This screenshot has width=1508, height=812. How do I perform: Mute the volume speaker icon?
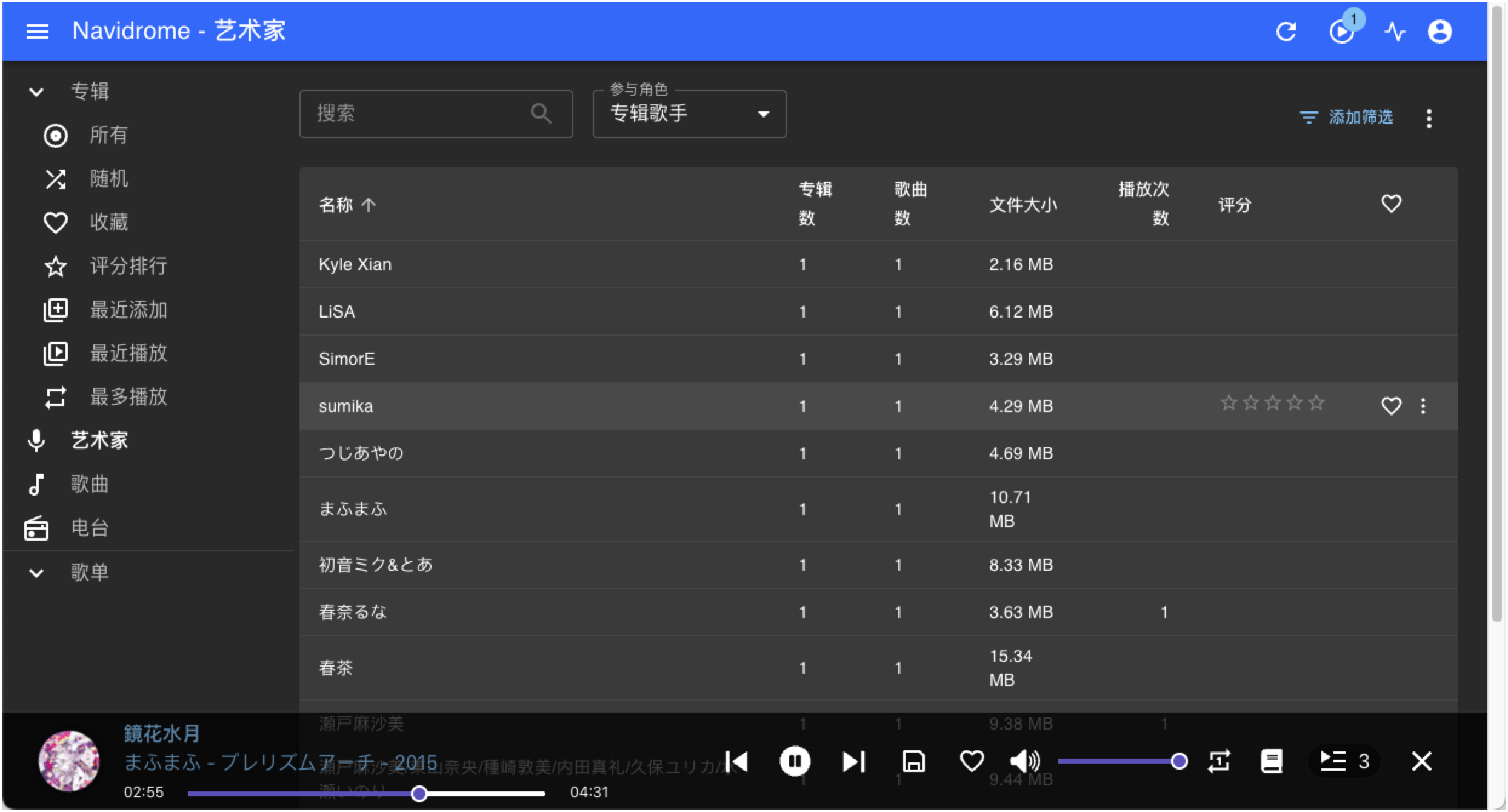[1024, 761]
